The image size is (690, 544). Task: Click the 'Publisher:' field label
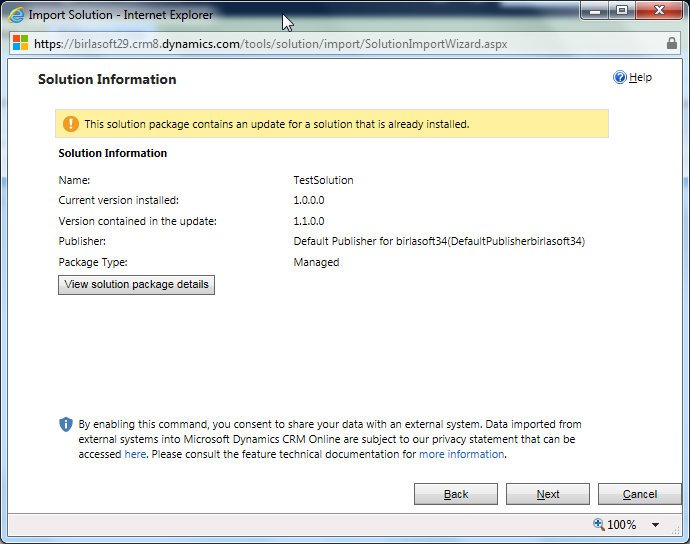82,241
